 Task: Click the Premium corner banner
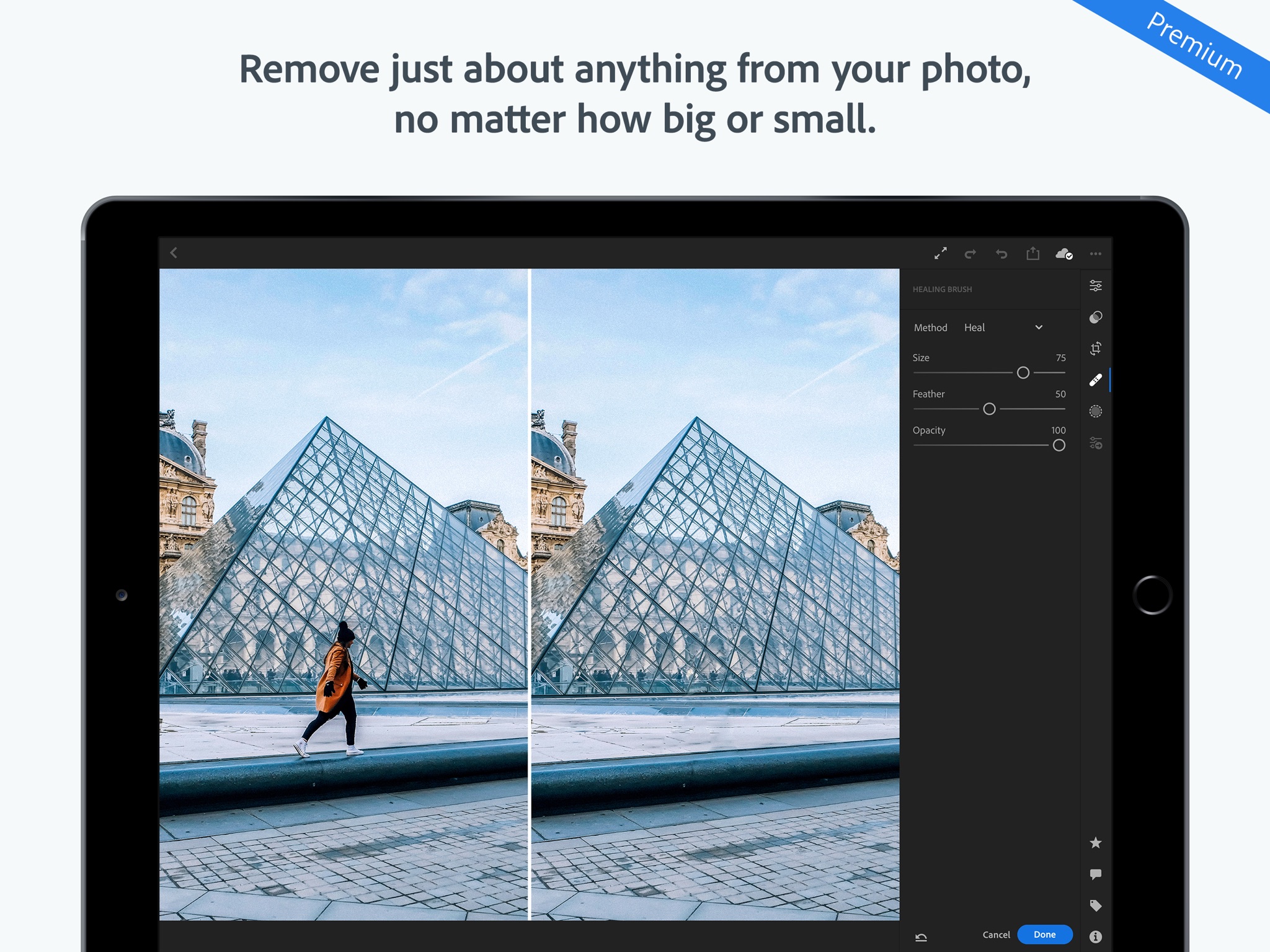click(x=1194, y=46)
